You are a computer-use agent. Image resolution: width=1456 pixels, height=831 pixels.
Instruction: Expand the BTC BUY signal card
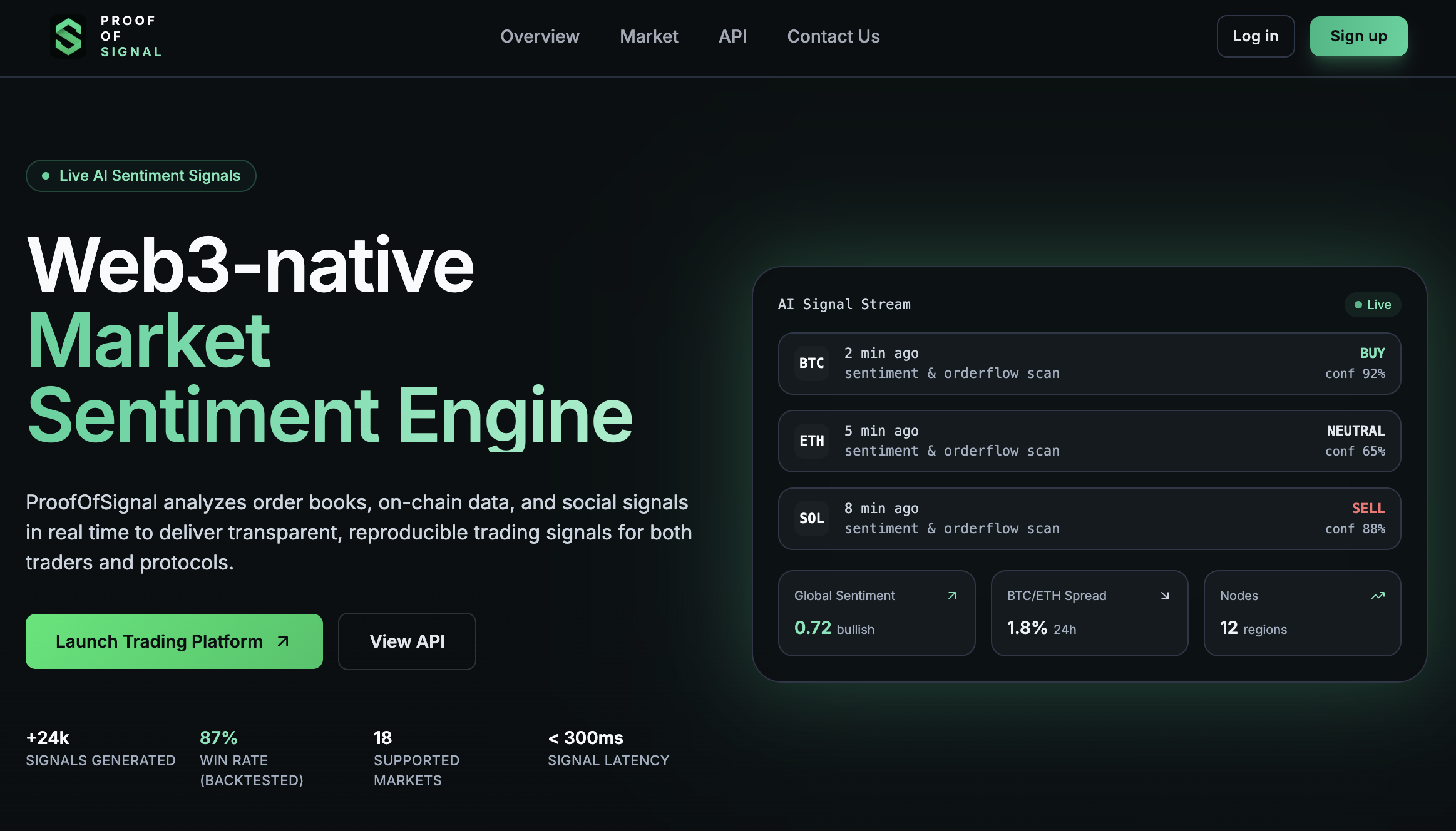(x=1088, y=364)
